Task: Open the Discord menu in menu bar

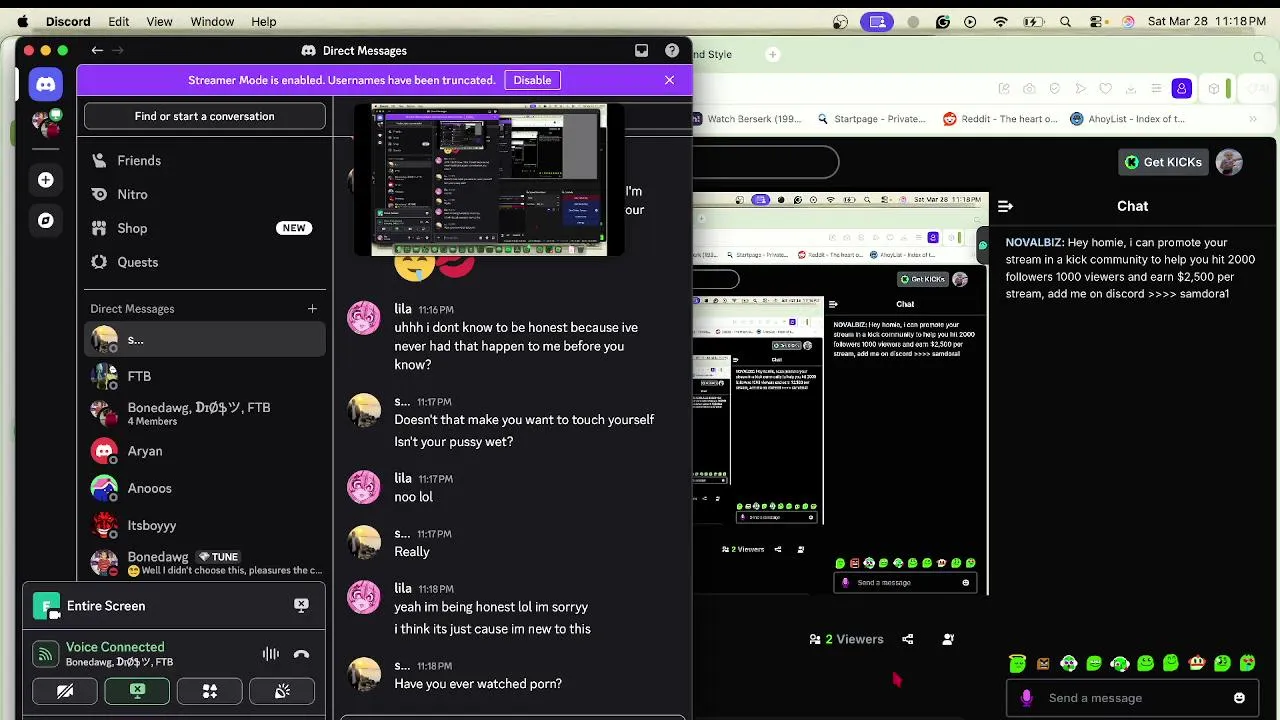Action: point(68,21)
